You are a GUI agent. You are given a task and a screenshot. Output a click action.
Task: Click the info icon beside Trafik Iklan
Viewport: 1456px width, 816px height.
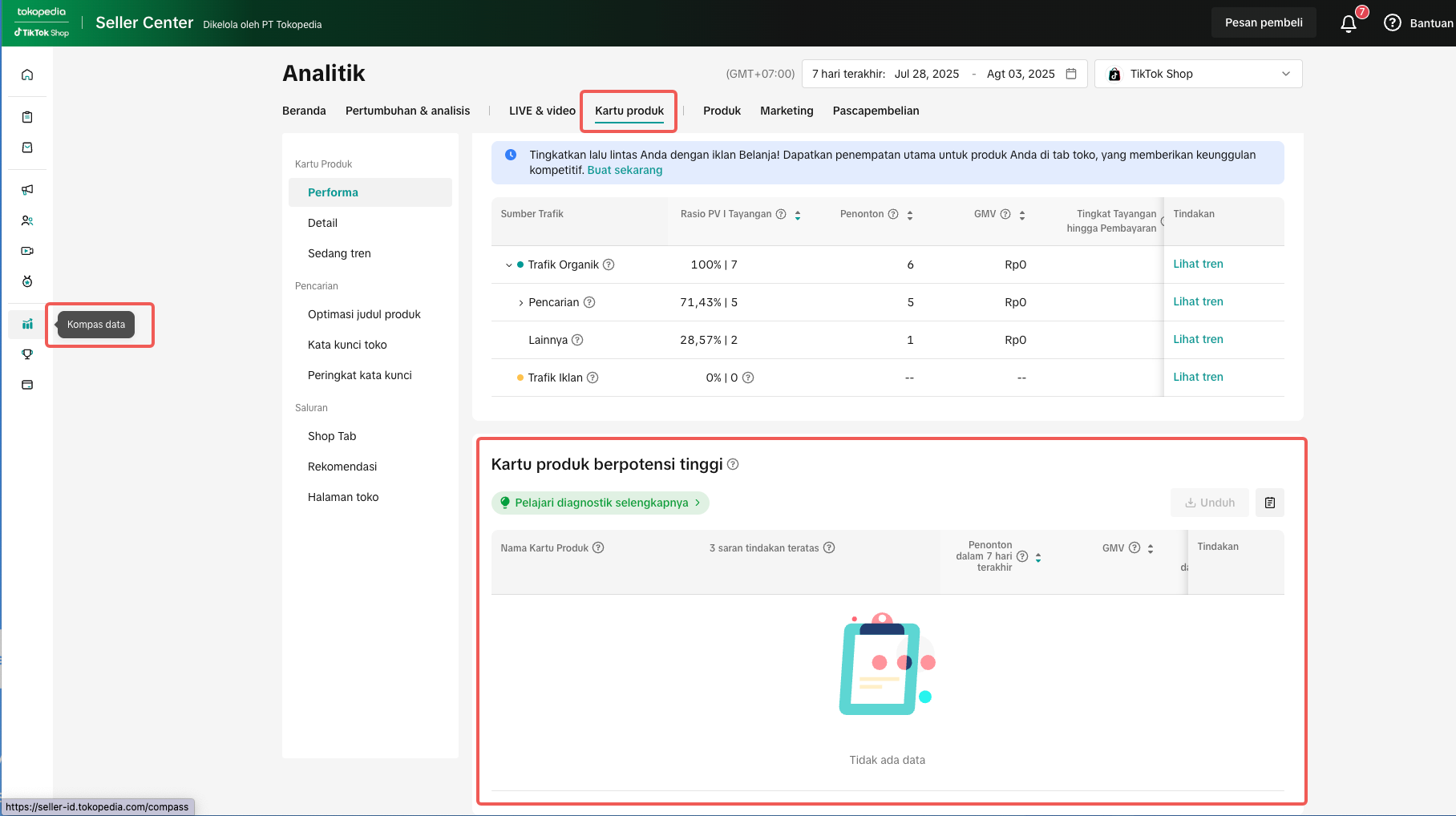(x=593, y=378)
